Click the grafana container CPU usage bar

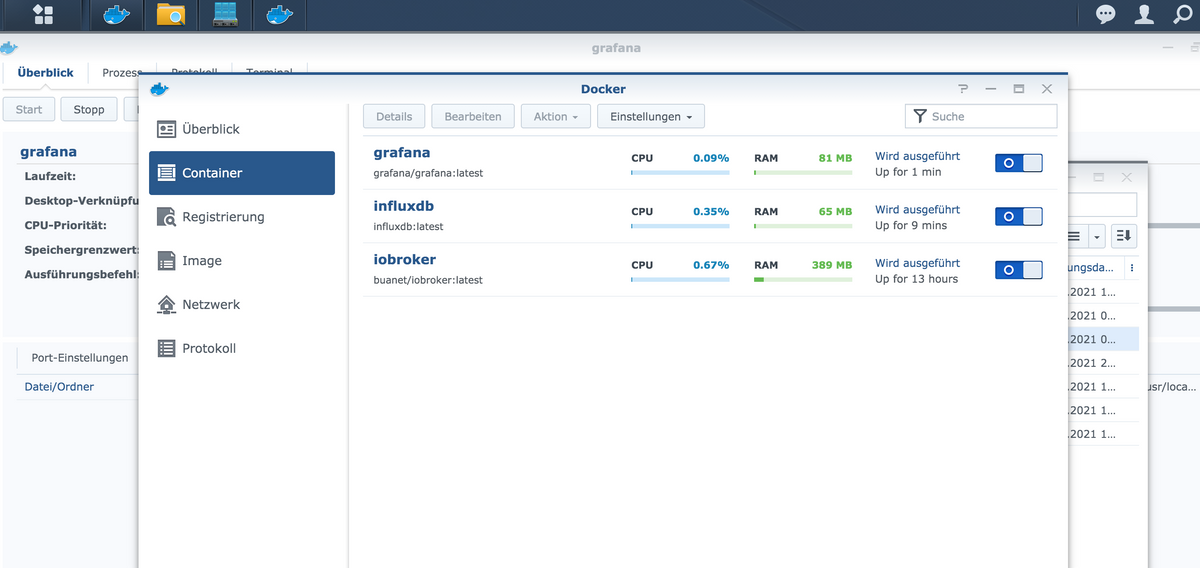point(680,173)
